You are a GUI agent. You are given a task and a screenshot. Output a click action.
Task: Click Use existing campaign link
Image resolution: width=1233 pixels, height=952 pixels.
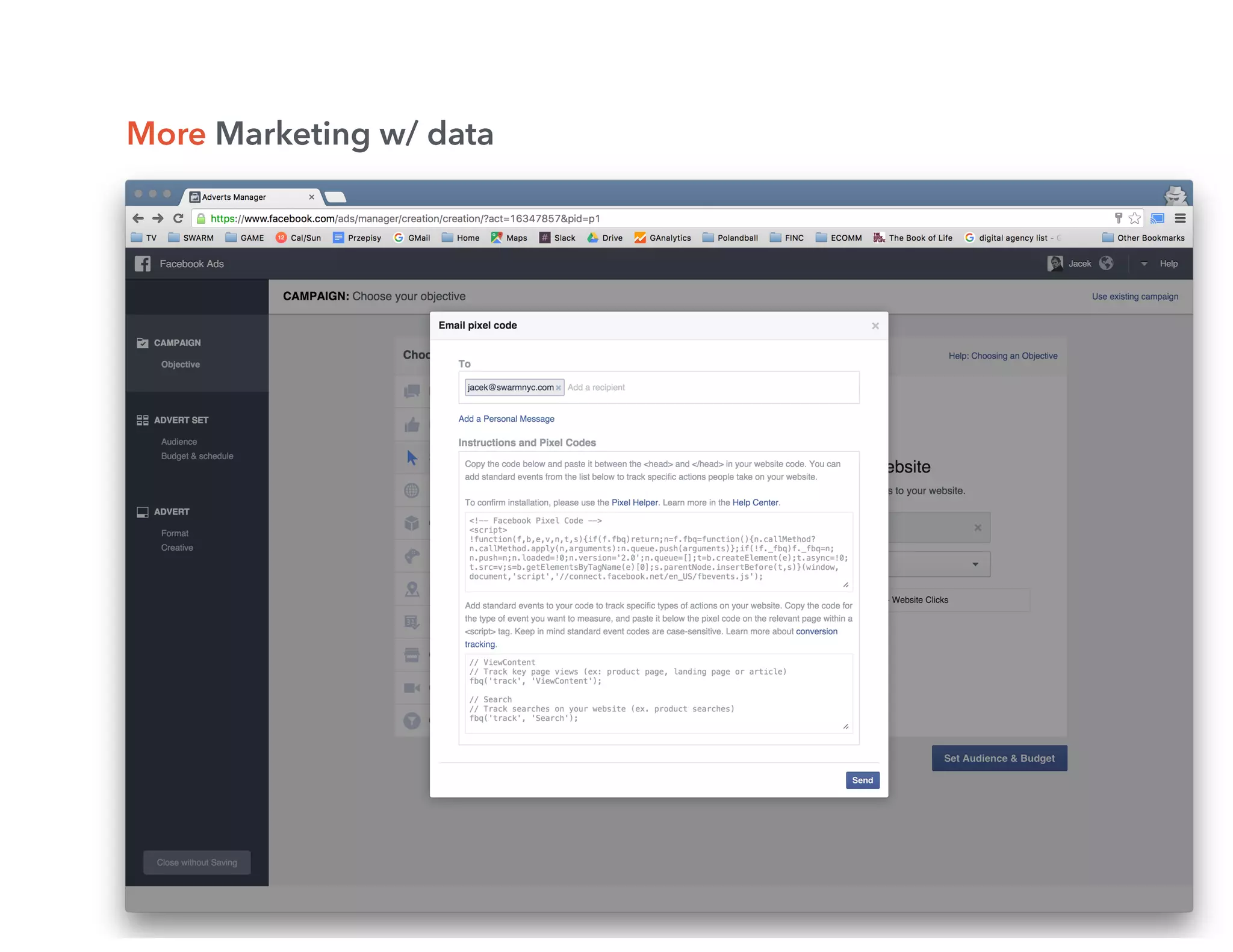[1135, 297]
